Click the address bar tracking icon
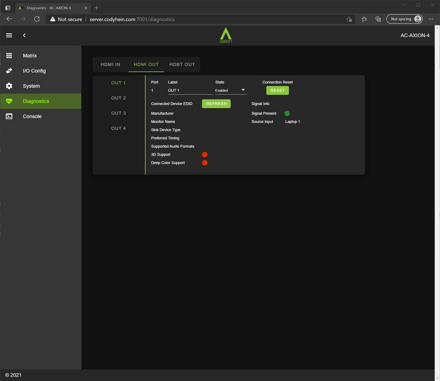 click(x=349, y=19)
